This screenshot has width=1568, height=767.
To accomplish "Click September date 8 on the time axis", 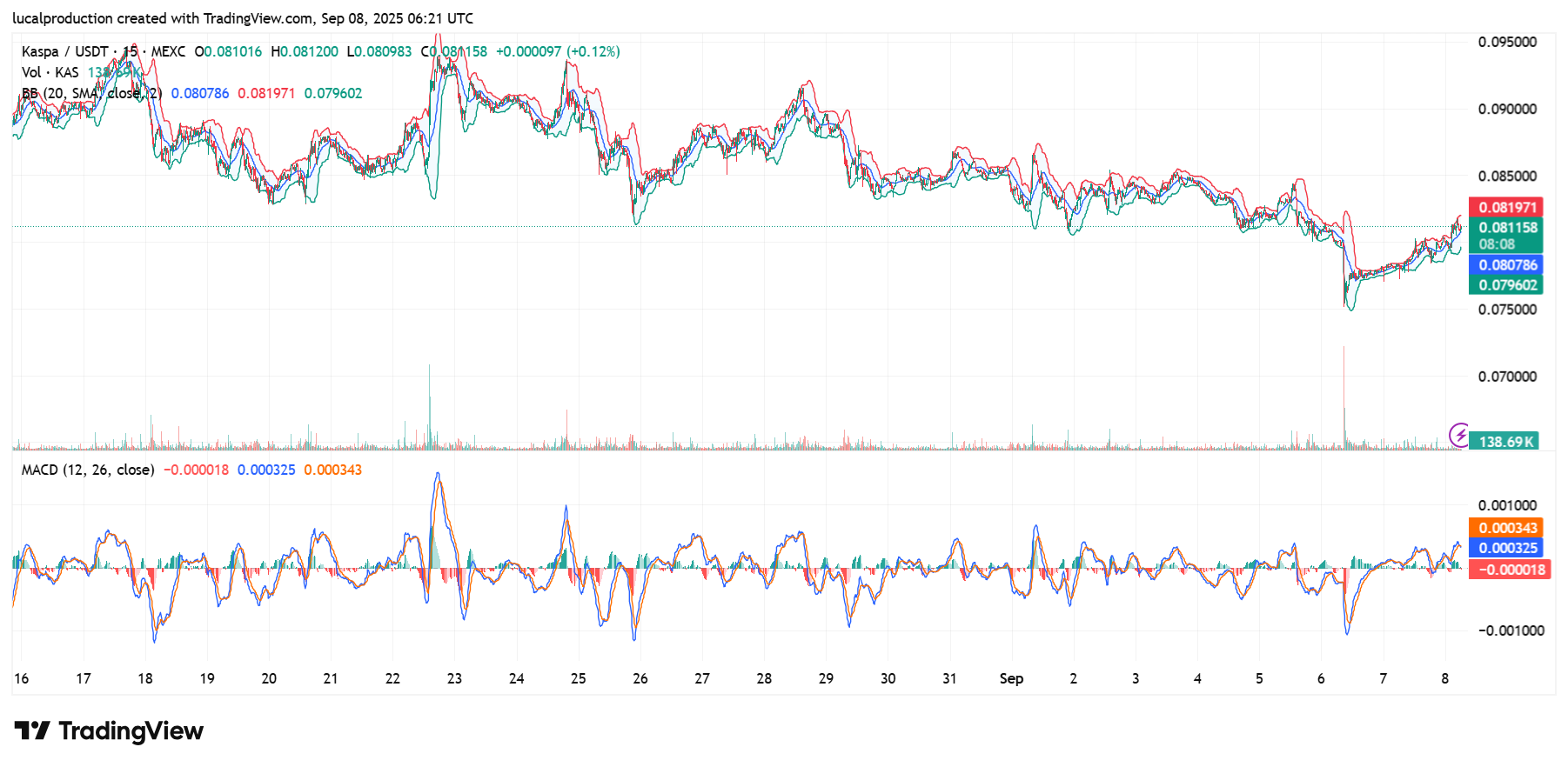I will point(1444,678).
